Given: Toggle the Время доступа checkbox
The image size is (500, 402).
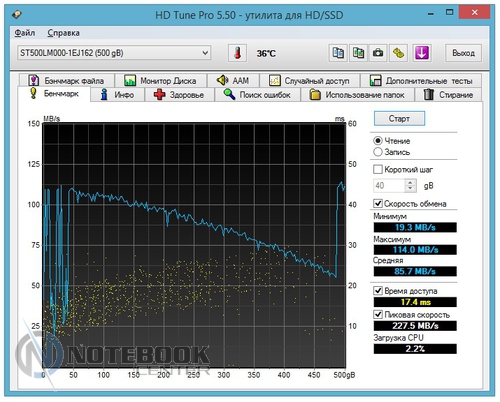Looking at the screenshot, I should (378, 291).
